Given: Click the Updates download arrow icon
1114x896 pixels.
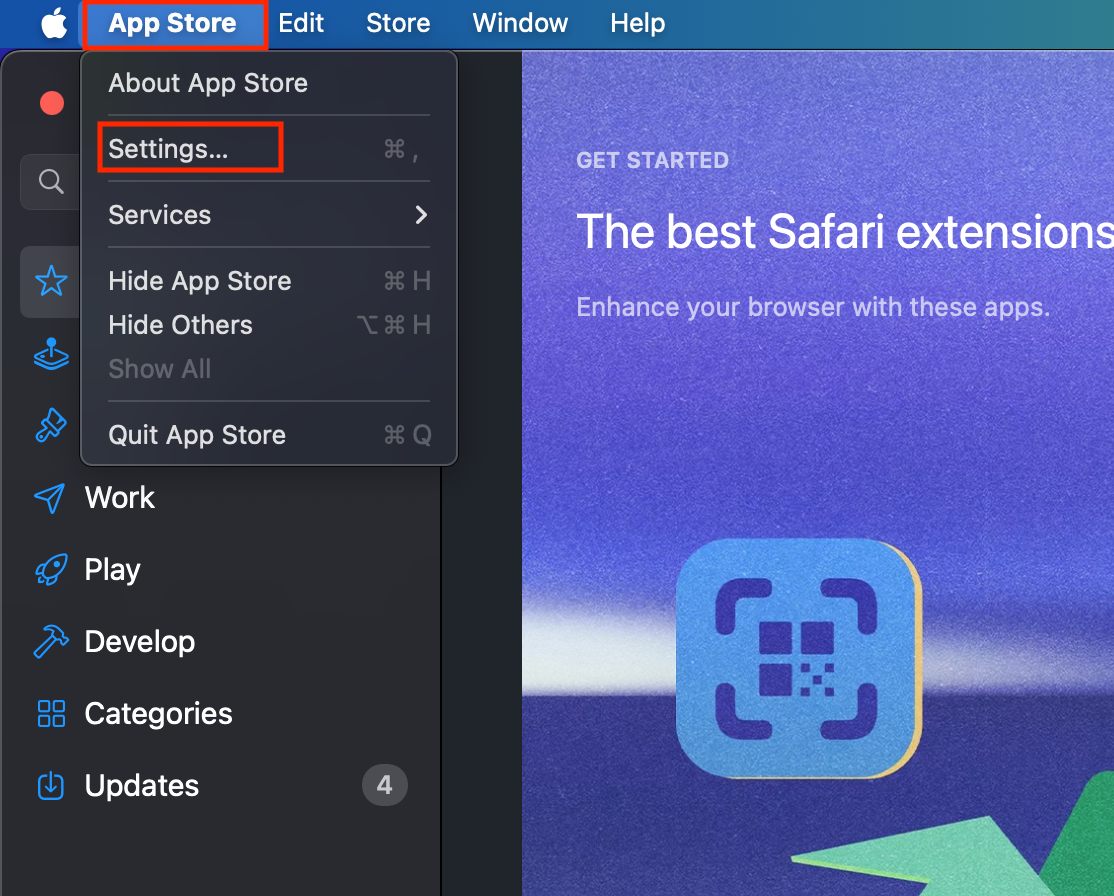Looking at the screenshot, I should pos(50,786).
